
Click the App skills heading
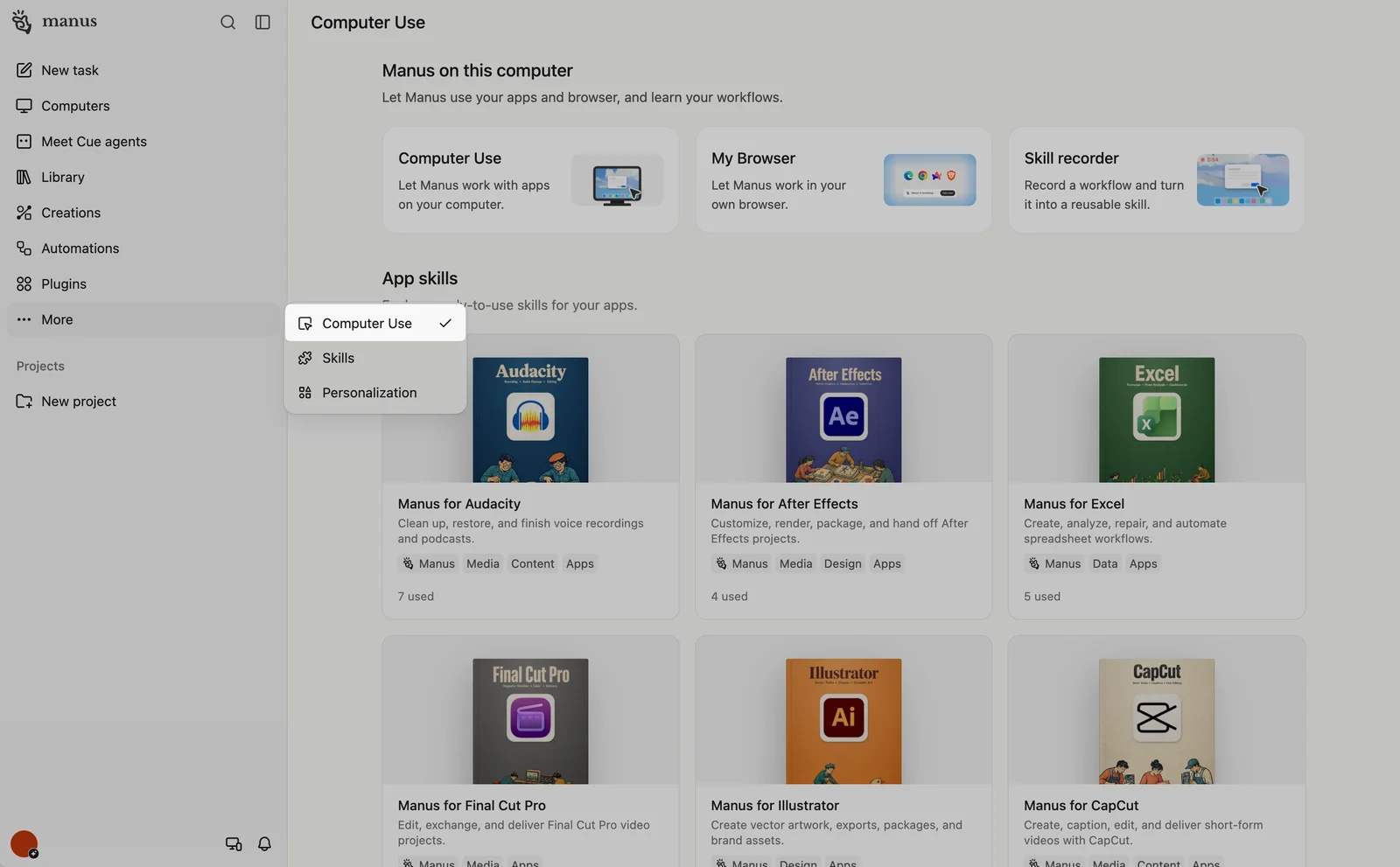pos(420,278)
